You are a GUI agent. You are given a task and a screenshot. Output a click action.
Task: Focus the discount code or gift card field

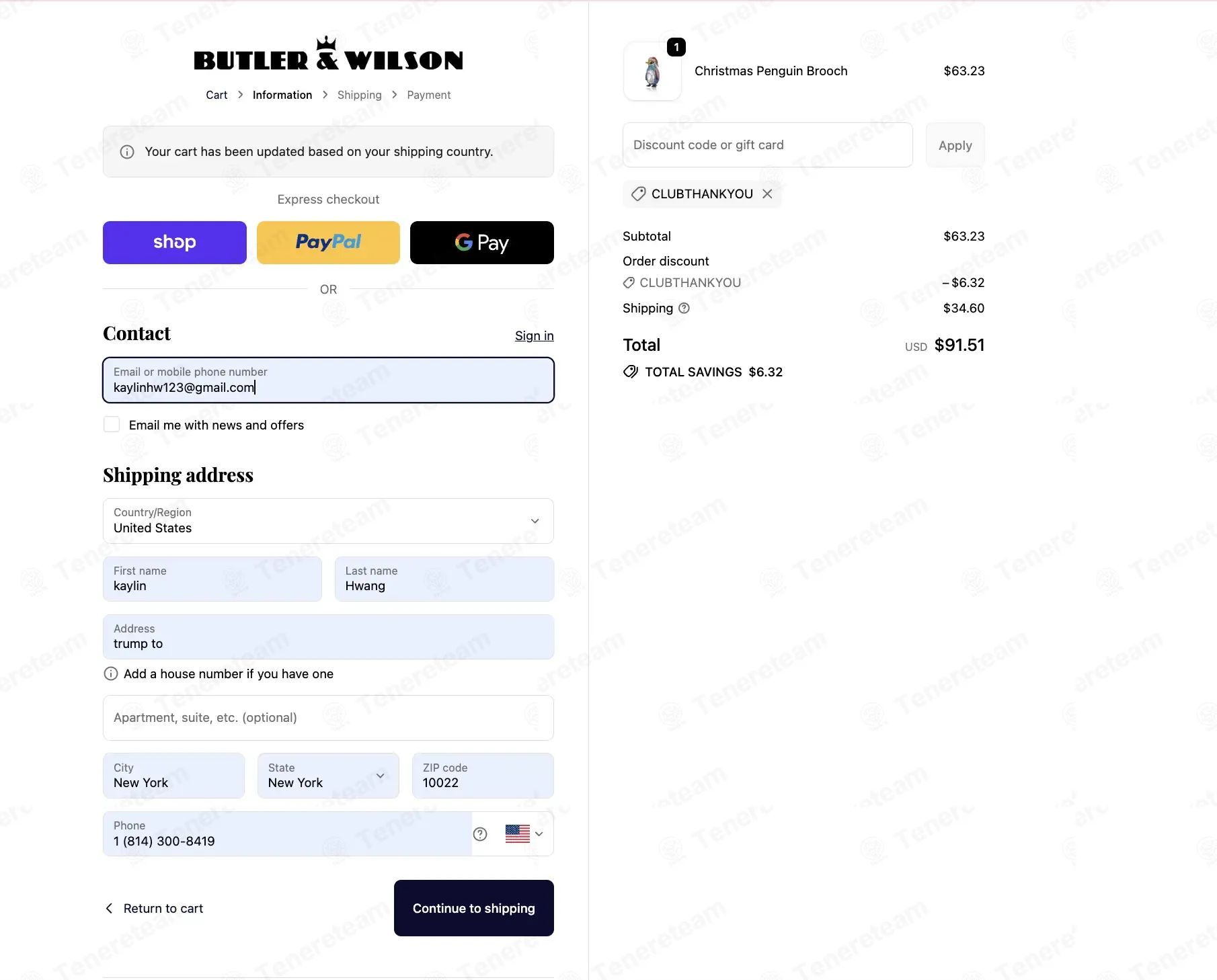click(x=768, y=145)
